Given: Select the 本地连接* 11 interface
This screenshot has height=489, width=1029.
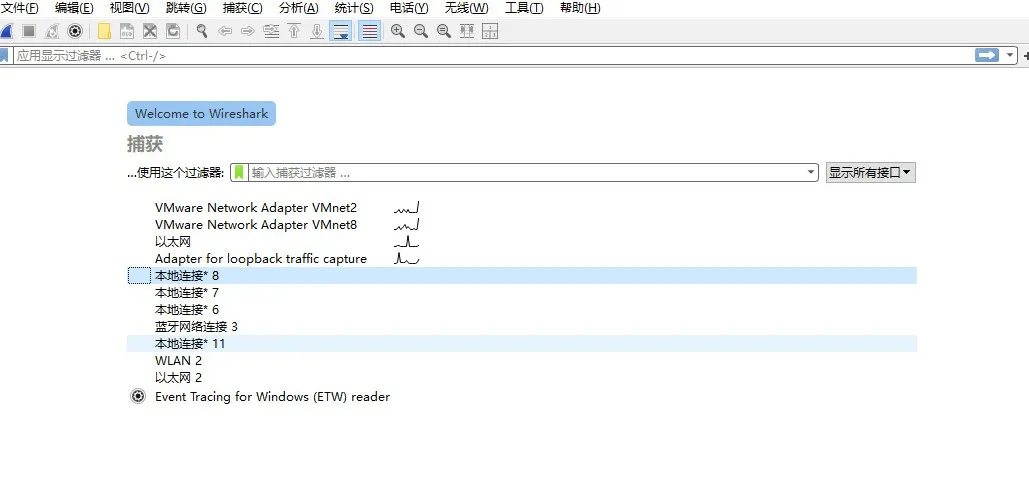Looking at the screenshot, I should [522, 344].
